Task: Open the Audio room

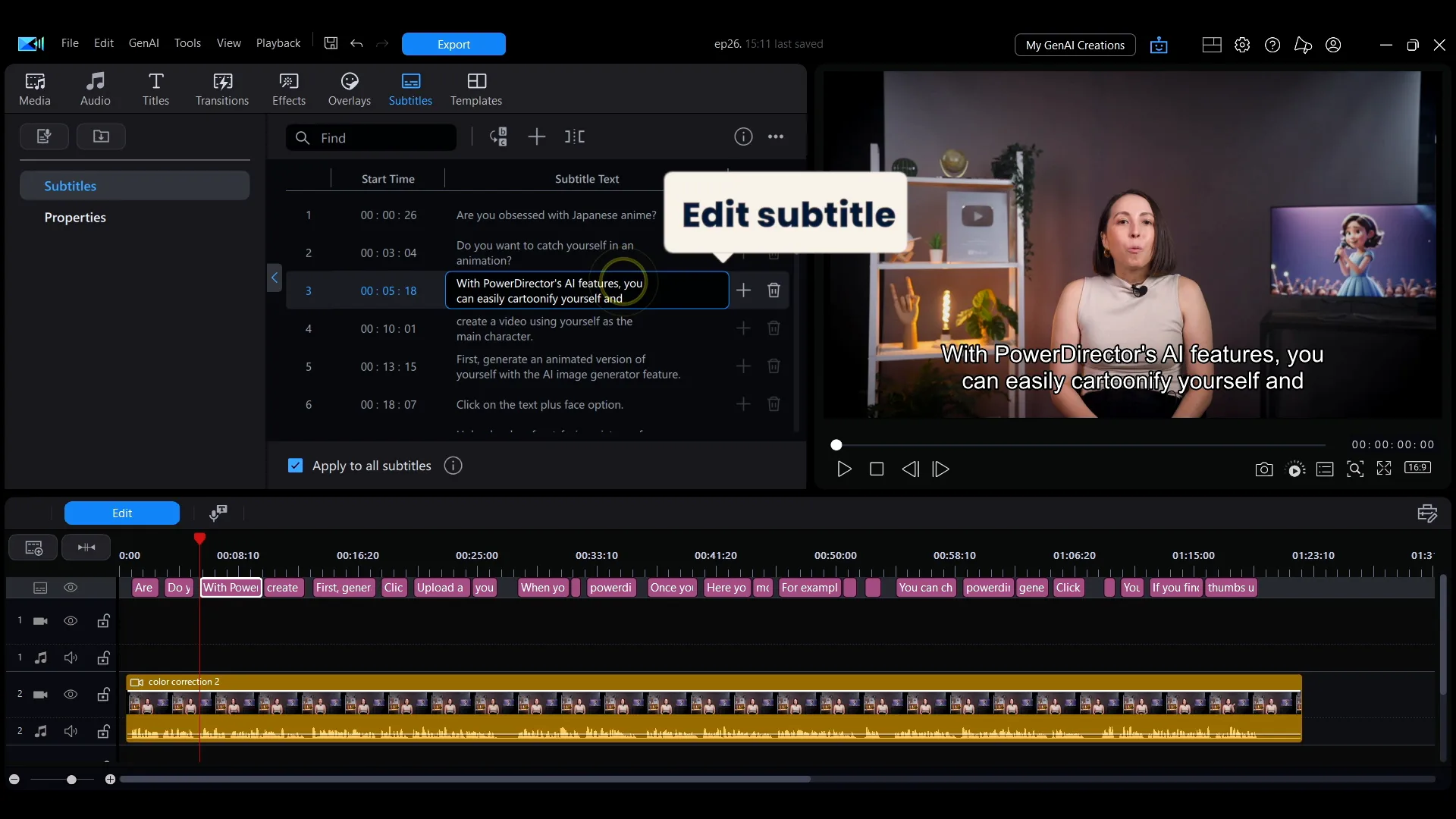Action: coord(96,89)
